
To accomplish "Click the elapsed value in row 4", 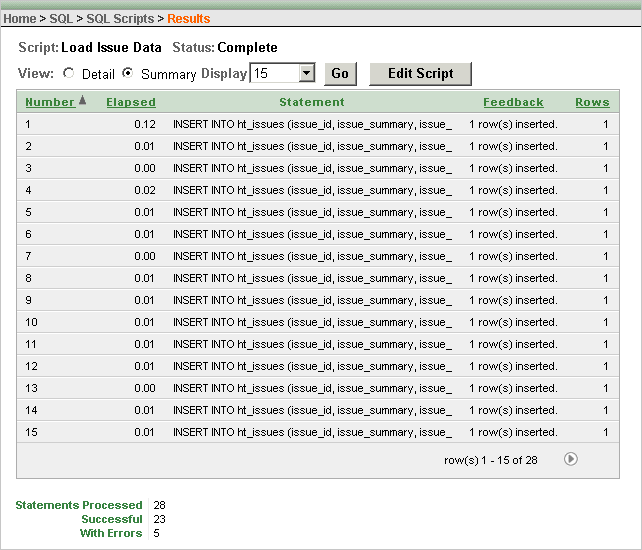I will [145, 191].
